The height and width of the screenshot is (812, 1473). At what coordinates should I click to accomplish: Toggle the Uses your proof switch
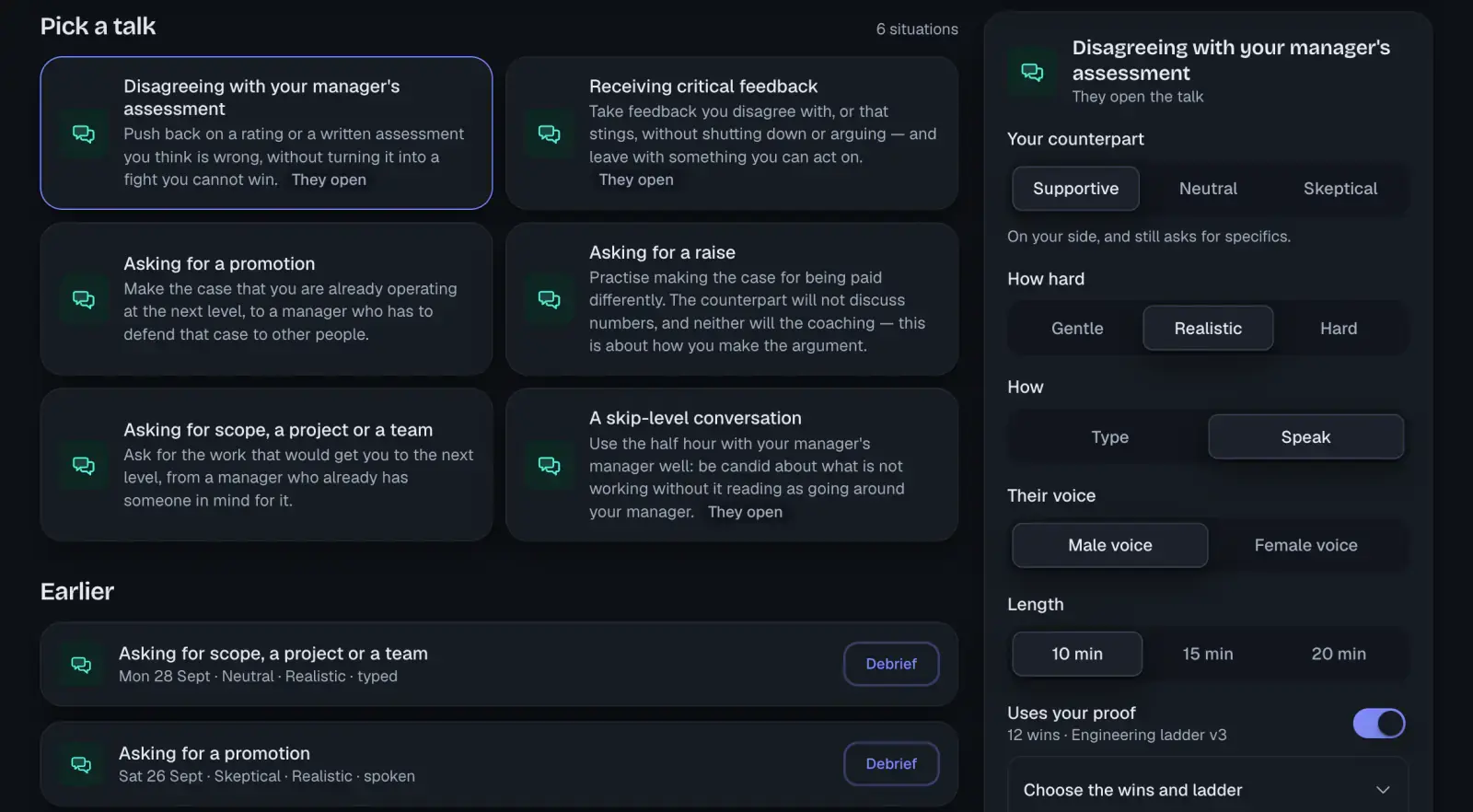click(x=1378, y=724)
